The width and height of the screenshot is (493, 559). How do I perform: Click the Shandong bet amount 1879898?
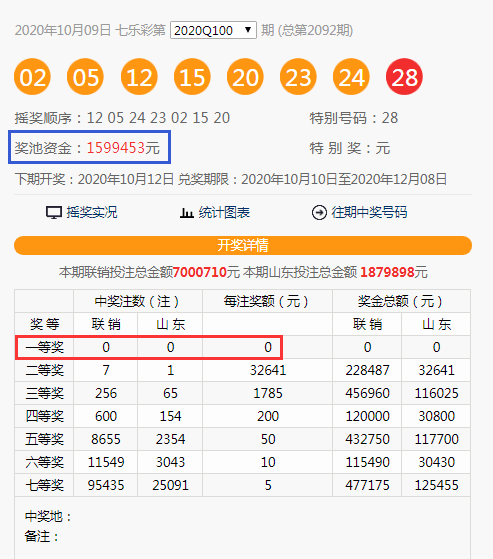(387, 272)
